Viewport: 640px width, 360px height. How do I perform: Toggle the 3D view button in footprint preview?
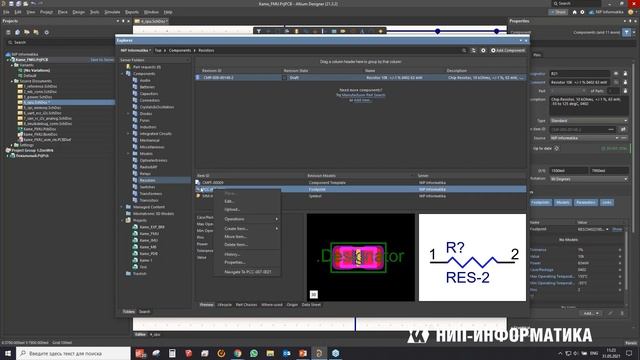pyautogui.click(x=313, y=294)
